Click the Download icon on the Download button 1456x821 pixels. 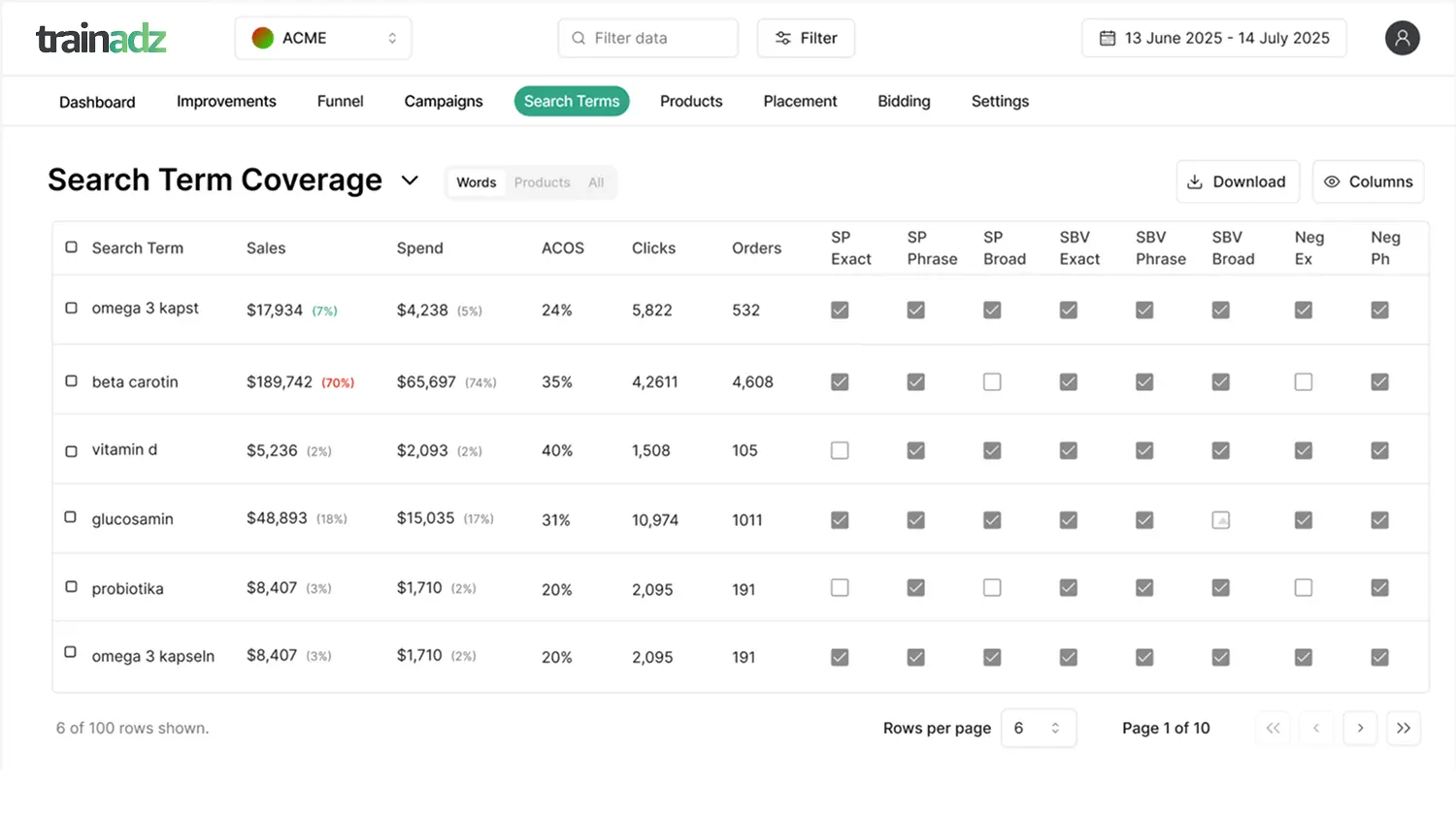1195,181
